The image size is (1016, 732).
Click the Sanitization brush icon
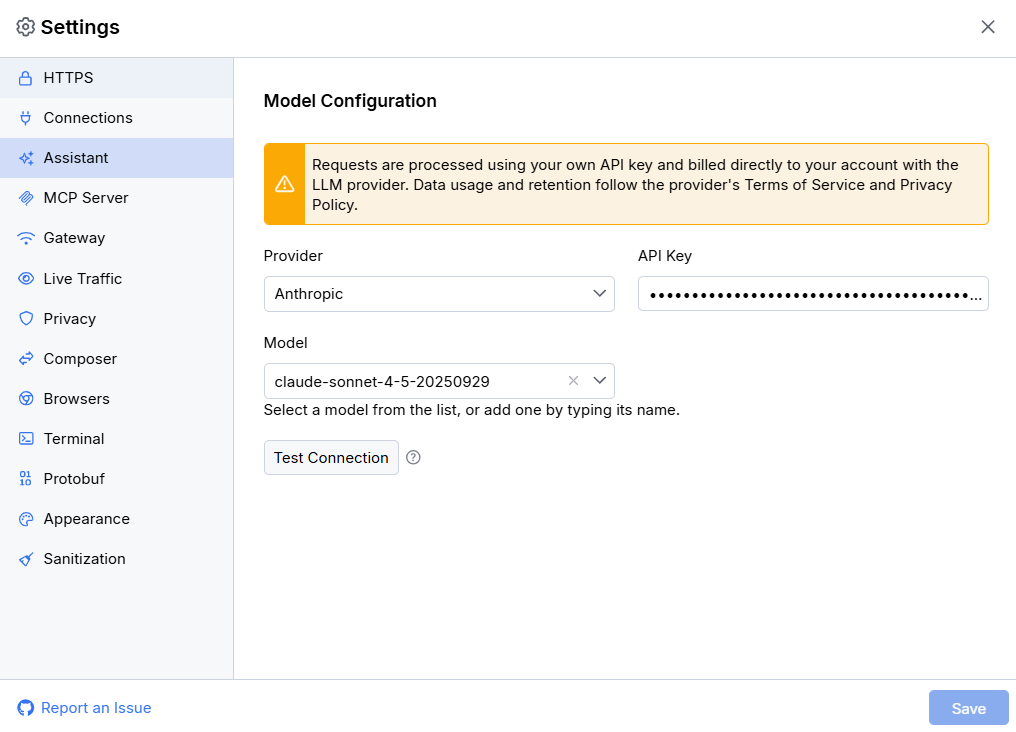pyautogui.click(x=25, y=558)
